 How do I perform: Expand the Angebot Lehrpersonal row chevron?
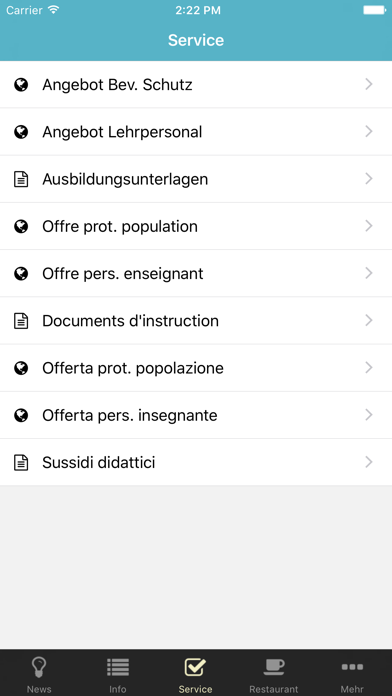click(x=368, y=131)
